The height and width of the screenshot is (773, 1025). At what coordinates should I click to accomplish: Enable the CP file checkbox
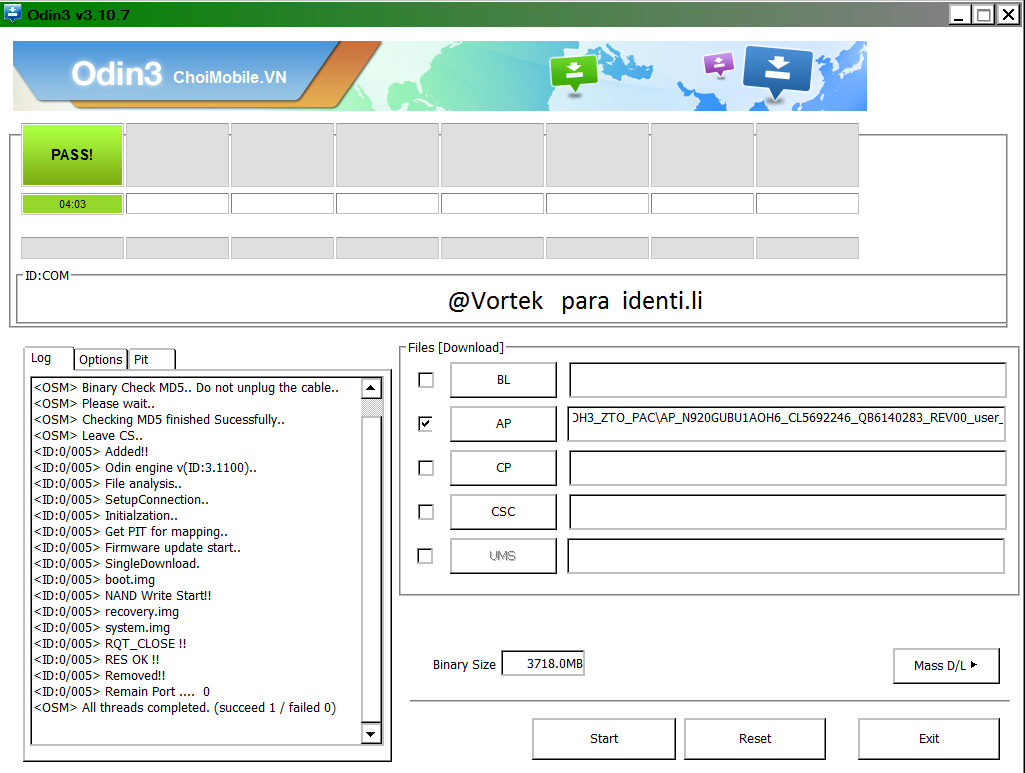coord(426,468)
